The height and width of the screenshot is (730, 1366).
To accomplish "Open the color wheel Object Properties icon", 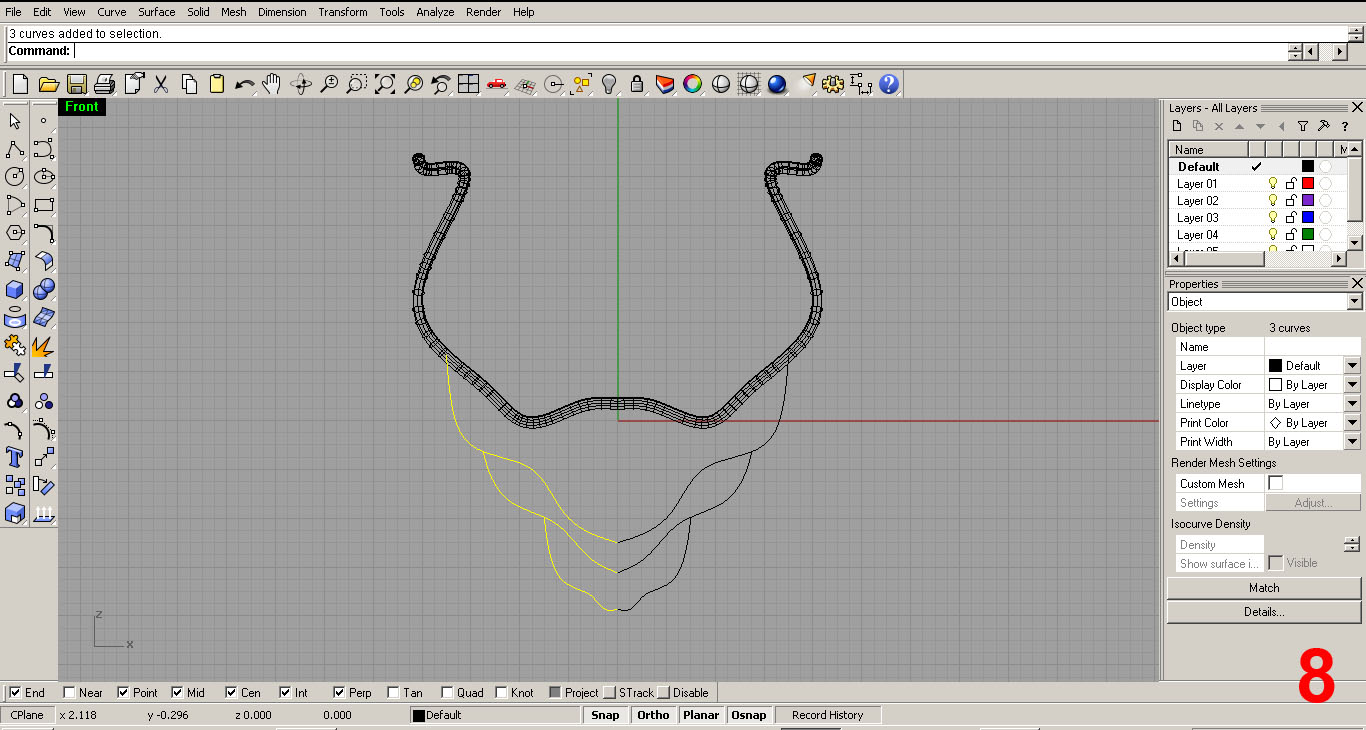I will [x=693, y=84].
